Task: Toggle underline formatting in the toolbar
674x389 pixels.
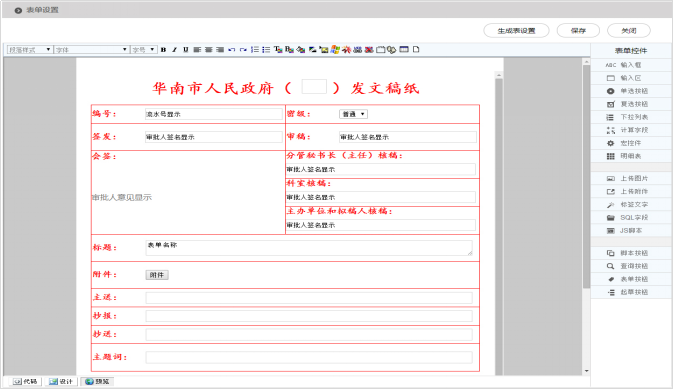Action: click(x=186, y=50)
